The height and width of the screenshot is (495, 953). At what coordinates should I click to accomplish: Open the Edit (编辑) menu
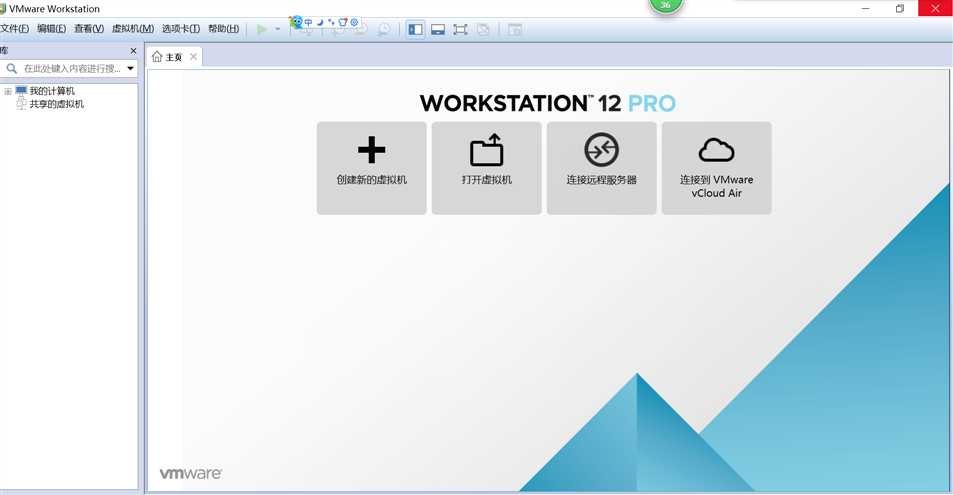(51, 29)
